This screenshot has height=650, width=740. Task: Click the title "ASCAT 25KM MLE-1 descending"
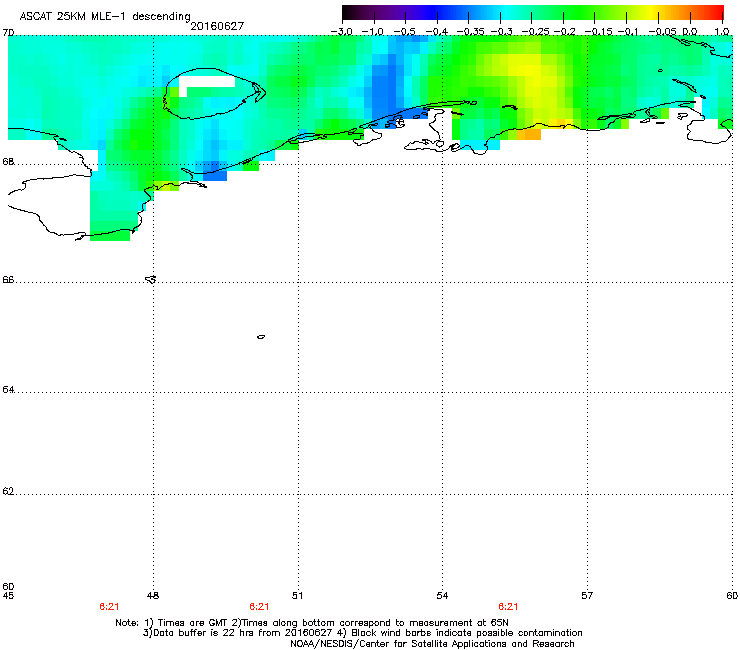tap(105, 16)
